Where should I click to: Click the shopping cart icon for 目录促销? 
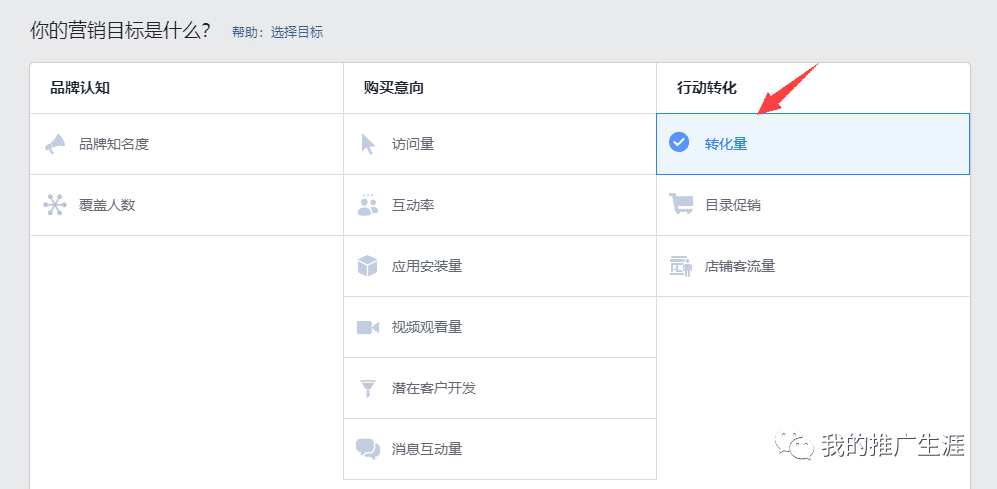click(681, 205)
